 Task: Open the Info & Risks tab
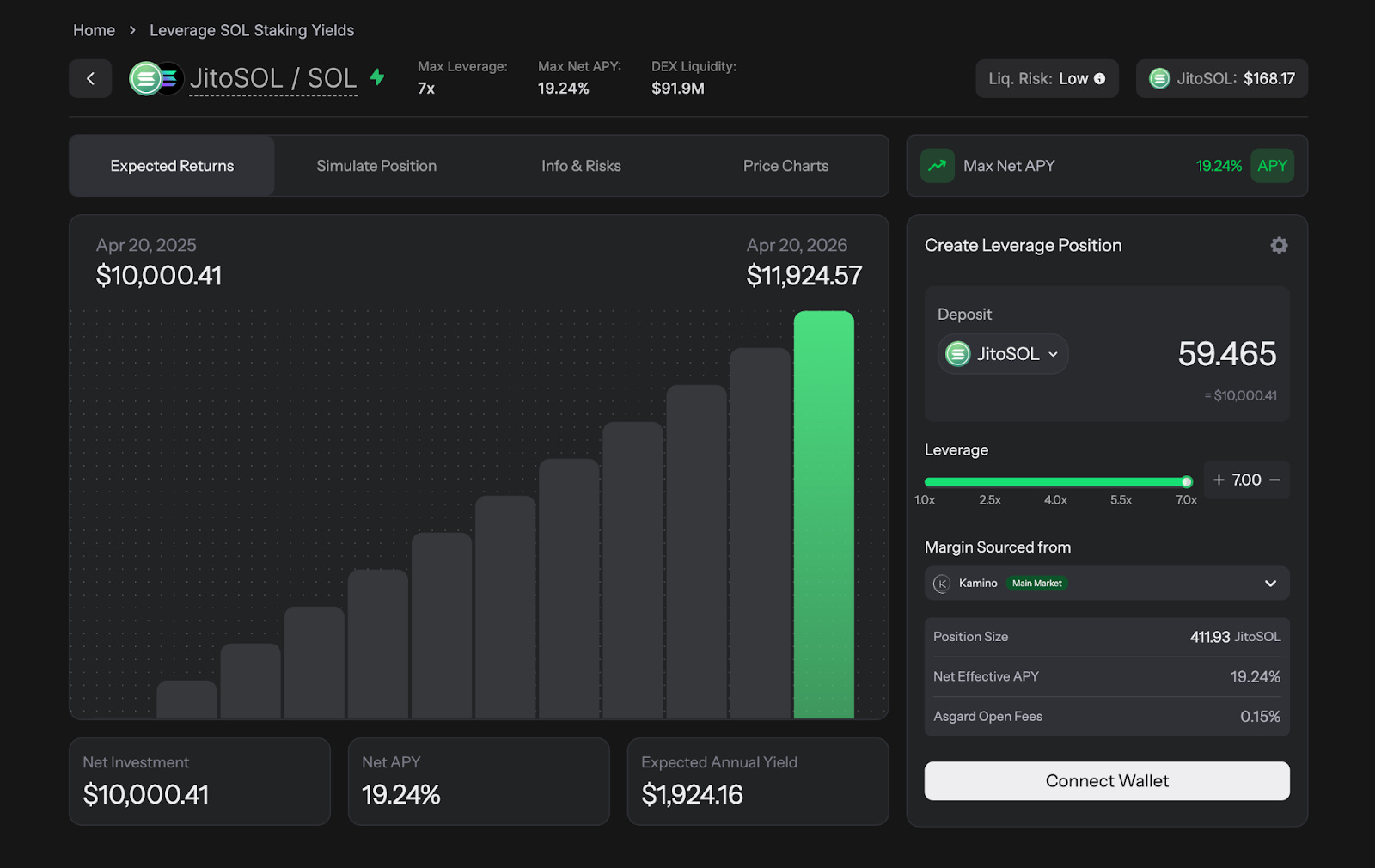[581, 166]
